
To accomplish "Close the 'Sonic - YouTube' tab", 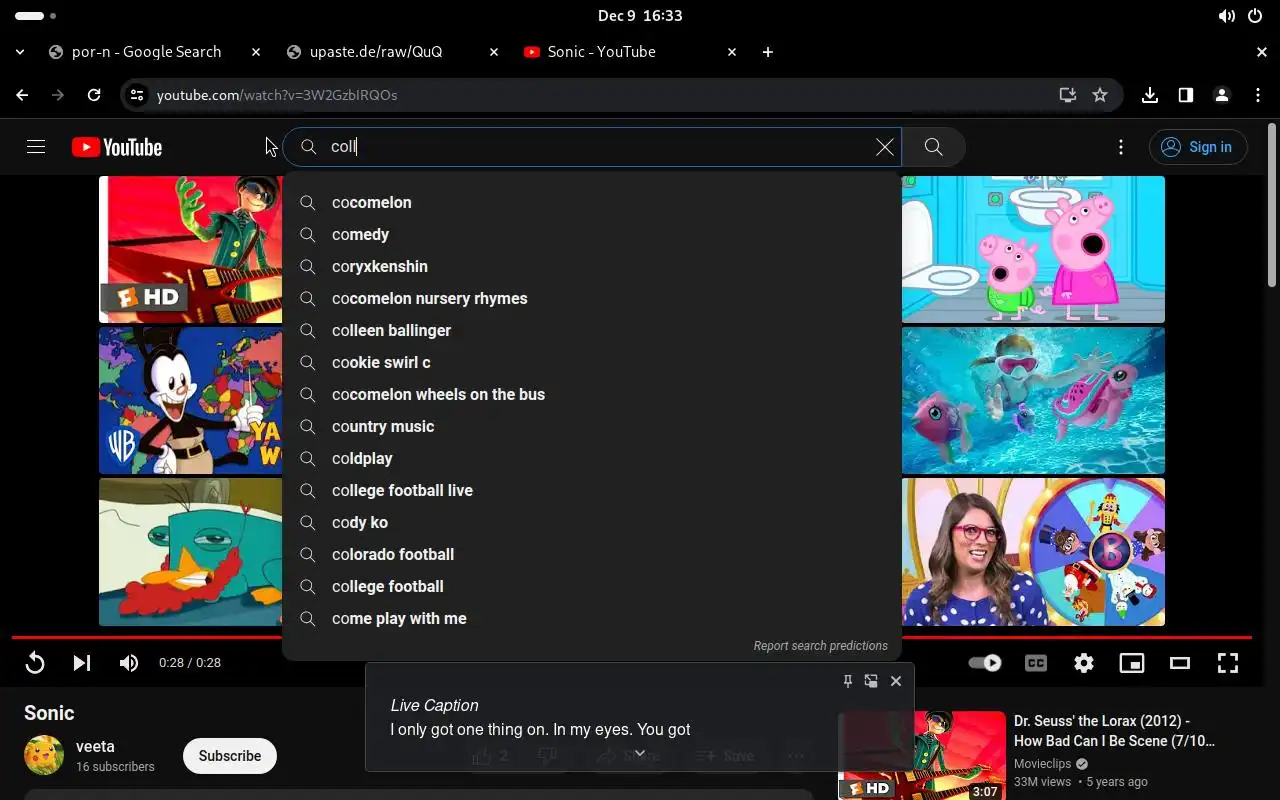I will click(732, 52).
